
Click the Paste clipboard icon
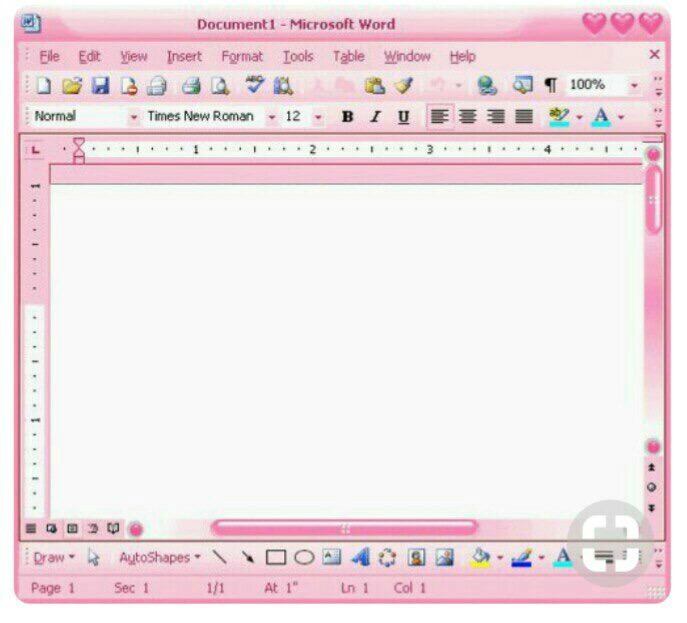tap(375, 85)
